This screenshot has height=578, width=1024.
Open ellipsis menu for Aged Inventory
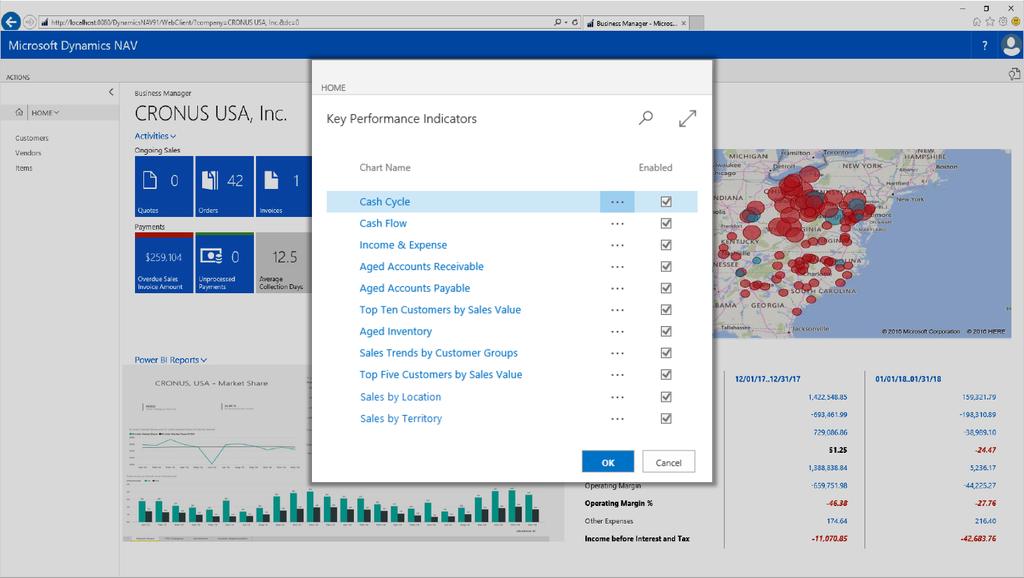[x=617, y=331]
